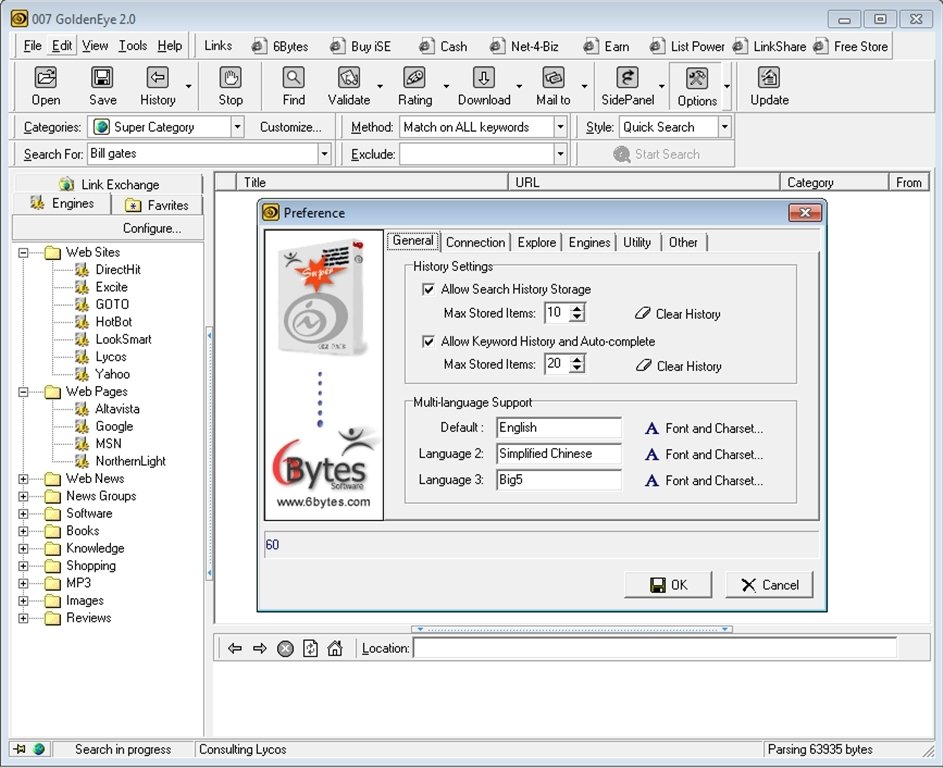Switch to the Connection tab
The image size is (943, 768).
[475, 242]
